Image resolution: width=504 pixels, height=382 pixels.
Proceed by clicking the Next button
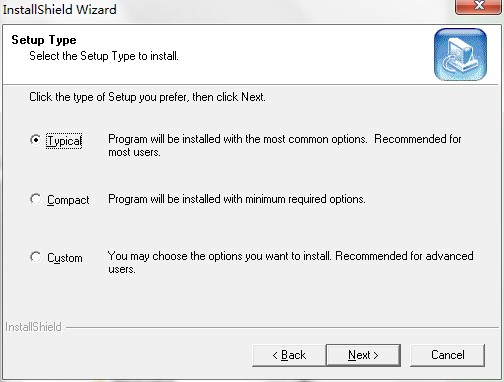tap(363, 355)
